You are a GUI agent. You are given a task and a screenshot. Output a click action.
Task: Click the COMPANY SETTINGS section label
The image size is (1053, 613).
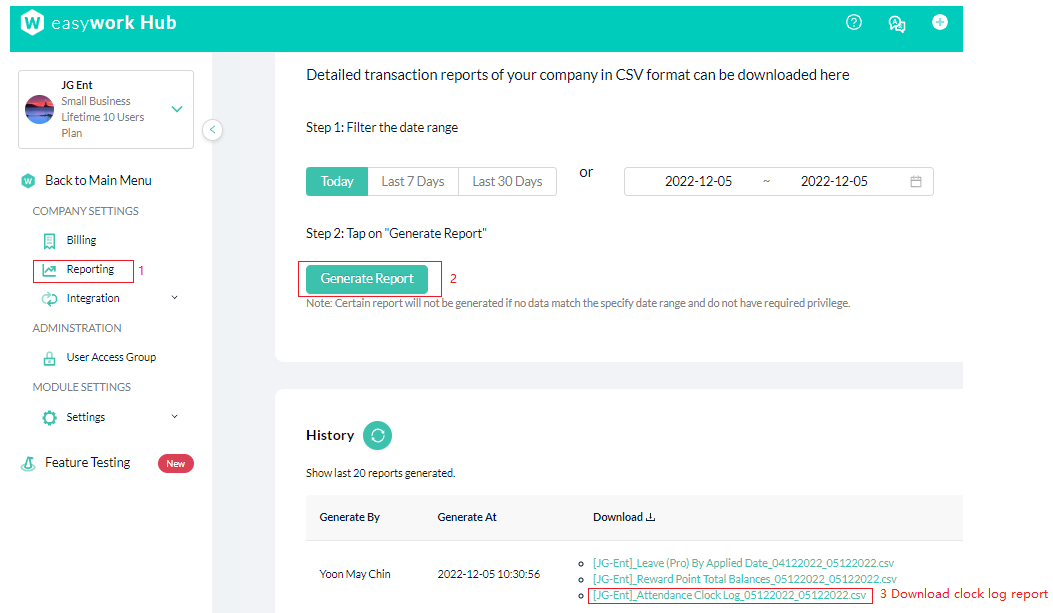85,211
